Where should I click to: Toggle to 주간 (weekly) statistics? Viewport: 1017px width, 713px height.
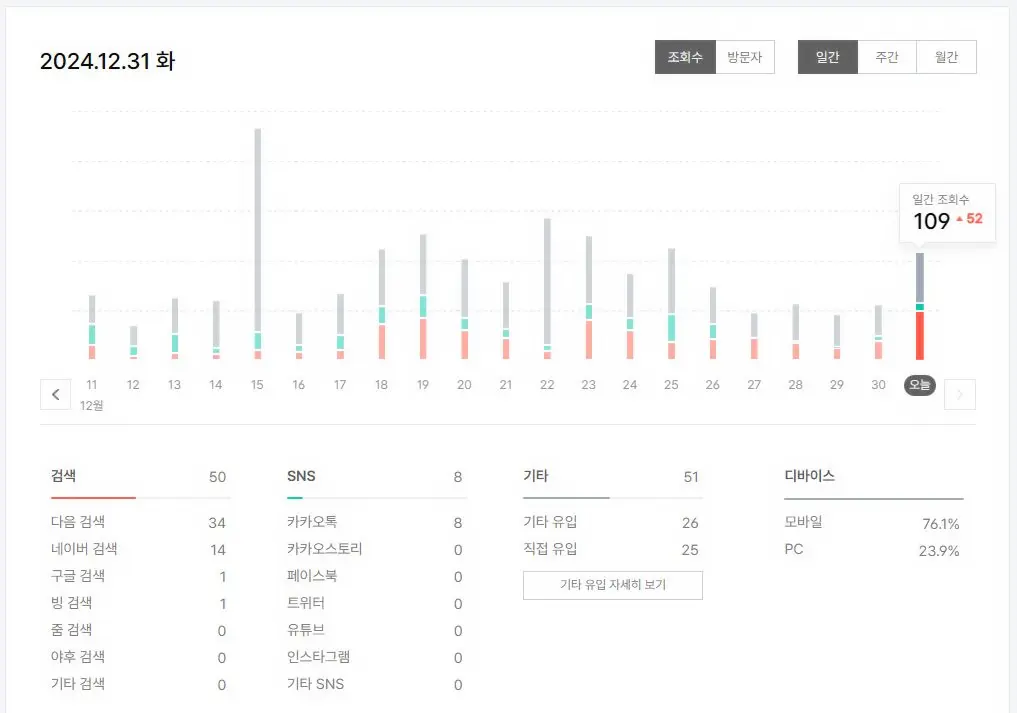(887, 57)
